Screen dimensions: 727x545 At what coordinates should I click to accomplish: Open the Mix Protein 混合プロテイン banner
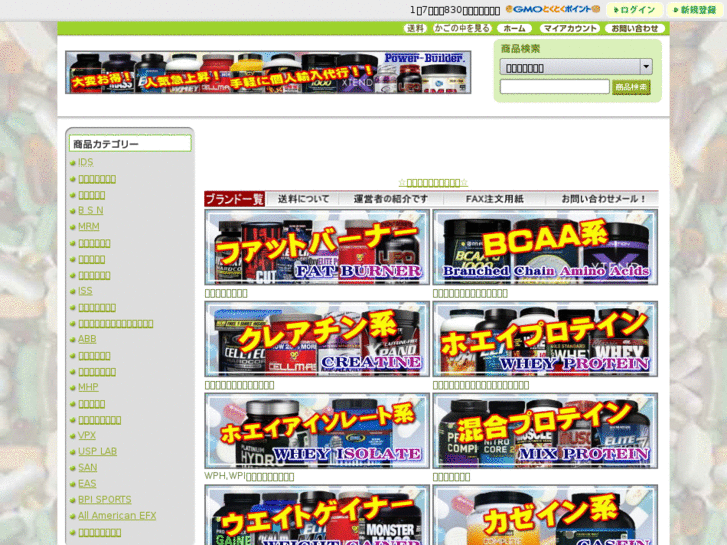pos(545,431)
